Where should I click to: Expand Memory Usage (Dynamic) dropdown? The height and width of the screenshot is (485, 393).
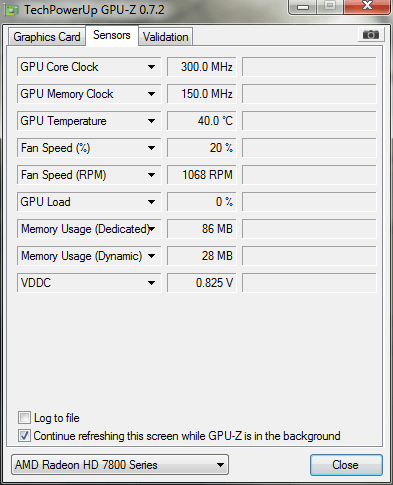pos(151,256)
